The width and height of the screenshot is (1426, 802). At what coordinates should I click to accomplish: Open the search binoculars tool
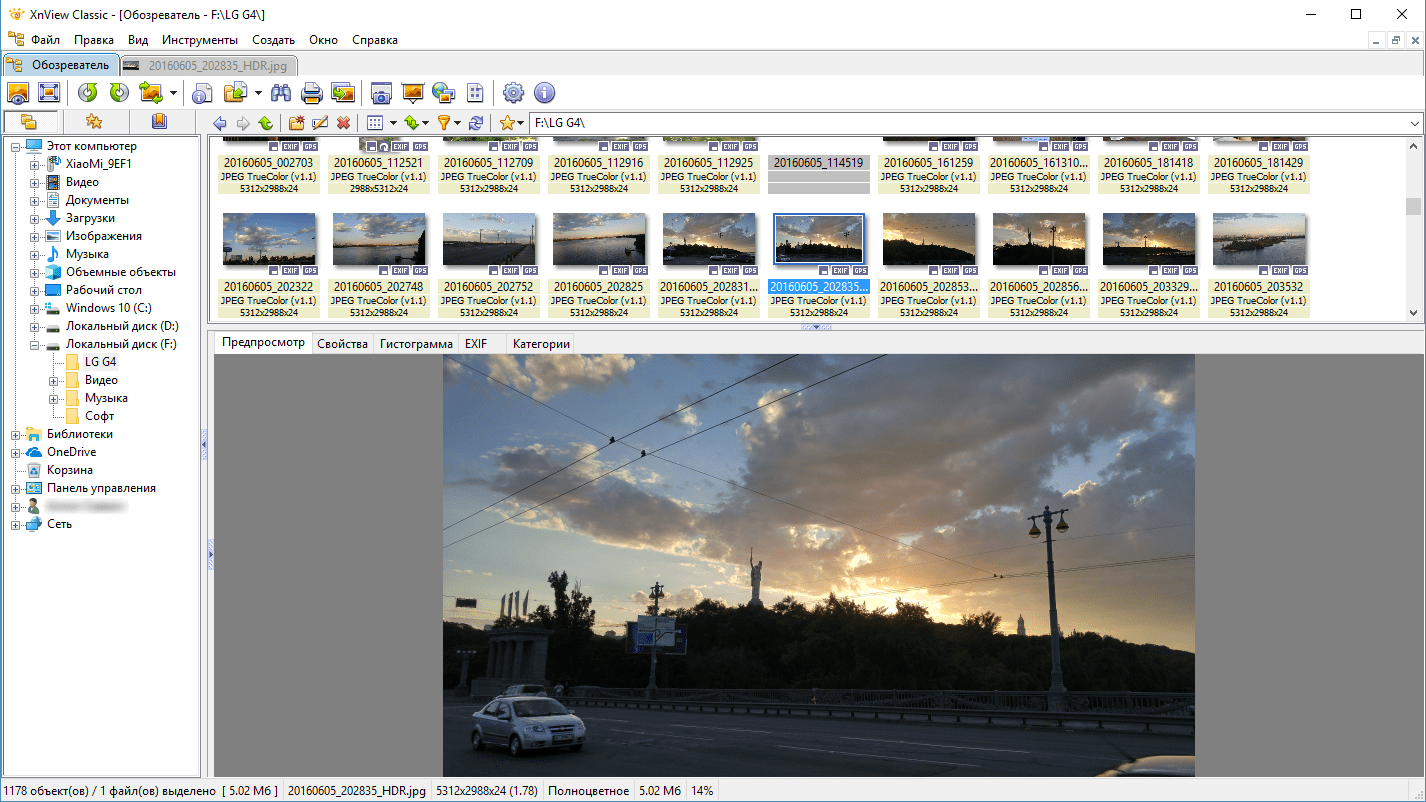pyautogui.click(x=281, y=93)
